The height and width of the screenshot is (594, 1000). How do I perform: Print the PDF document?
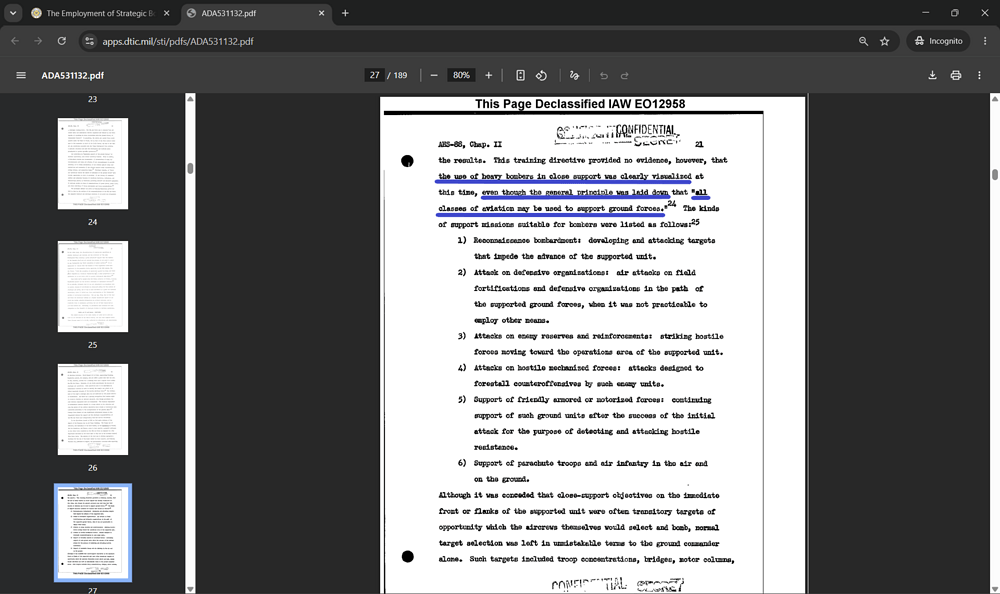click(956, 75)
